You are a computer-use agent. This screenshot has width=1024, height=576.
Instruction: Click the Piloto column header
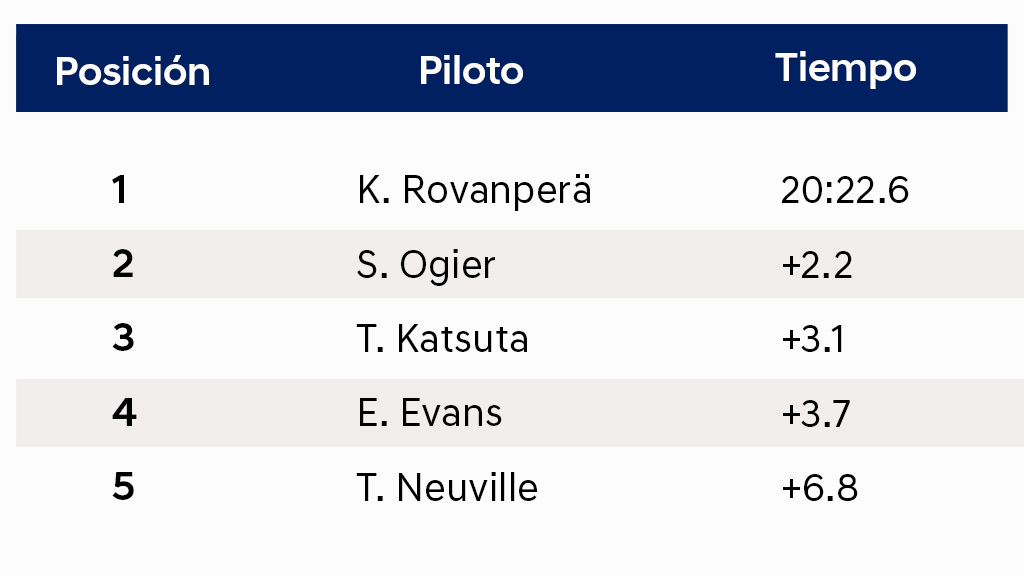point(471,71)
